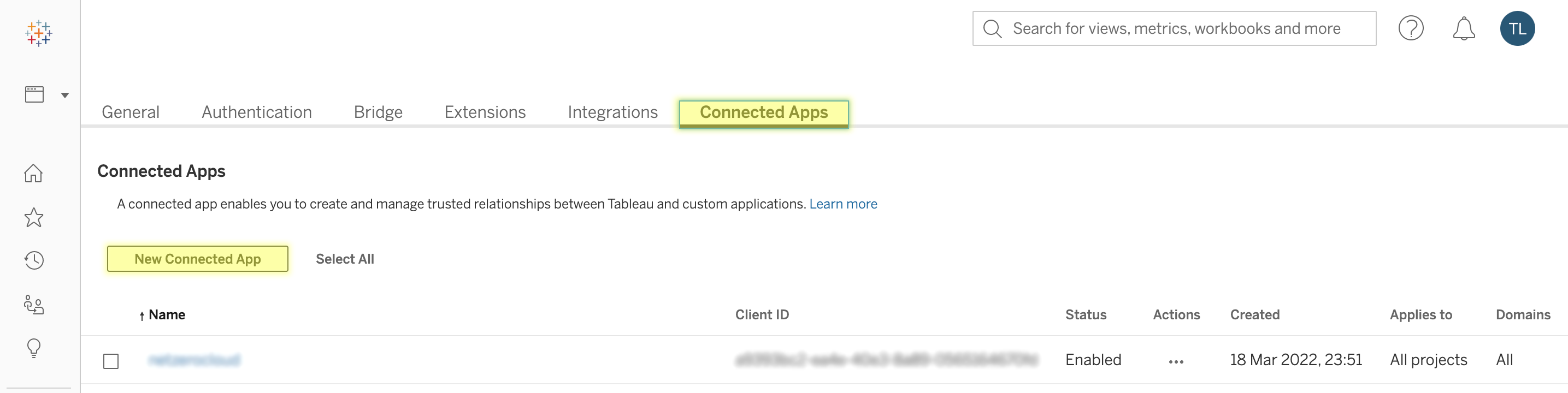Image resolution: width=1568 pixels, height=393 pixels.
Task: Click the Tableau logo icon
Action: coord(39,33)
